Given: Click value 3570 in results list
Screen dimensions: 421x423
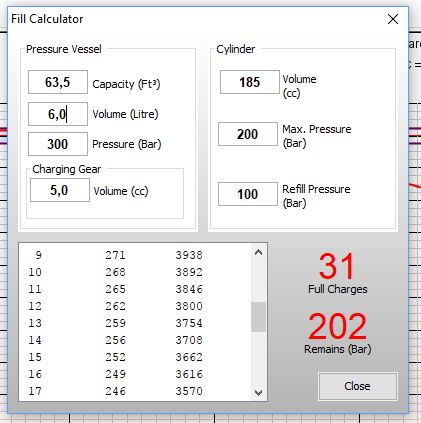Looking at the screenshot, I should coord(189,391).
